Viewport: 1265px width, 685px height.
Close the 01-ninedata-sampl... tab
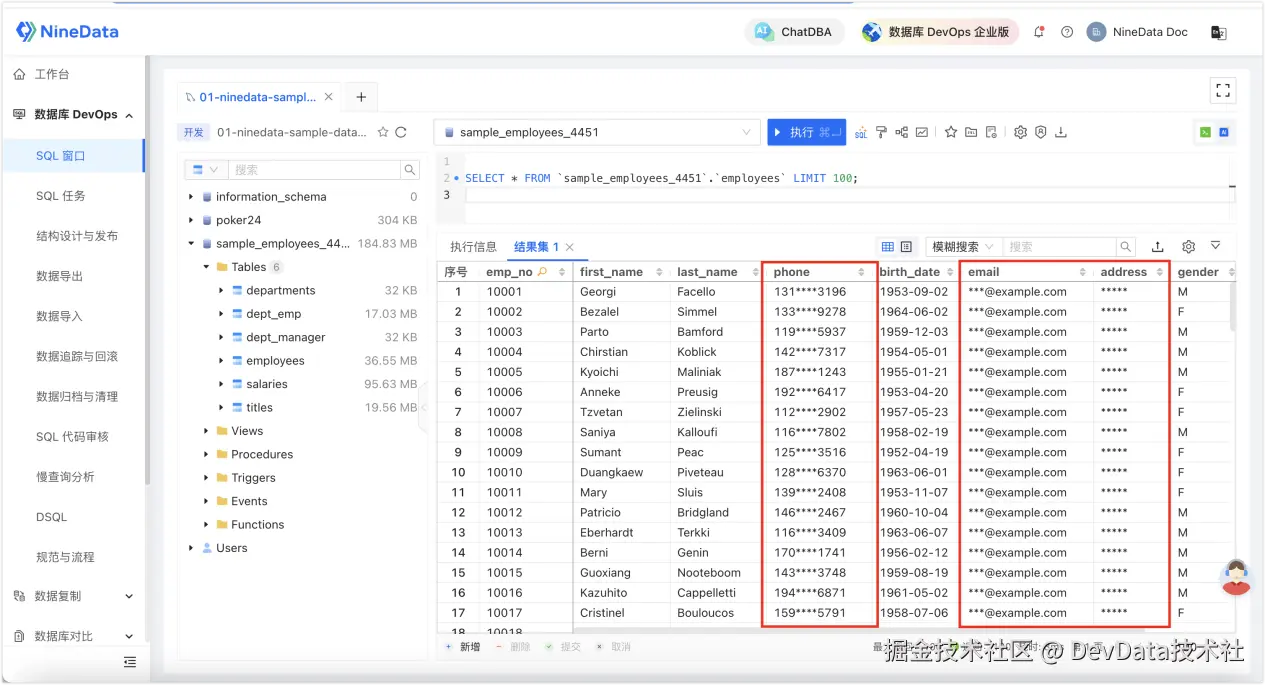[x=330, y=97]
